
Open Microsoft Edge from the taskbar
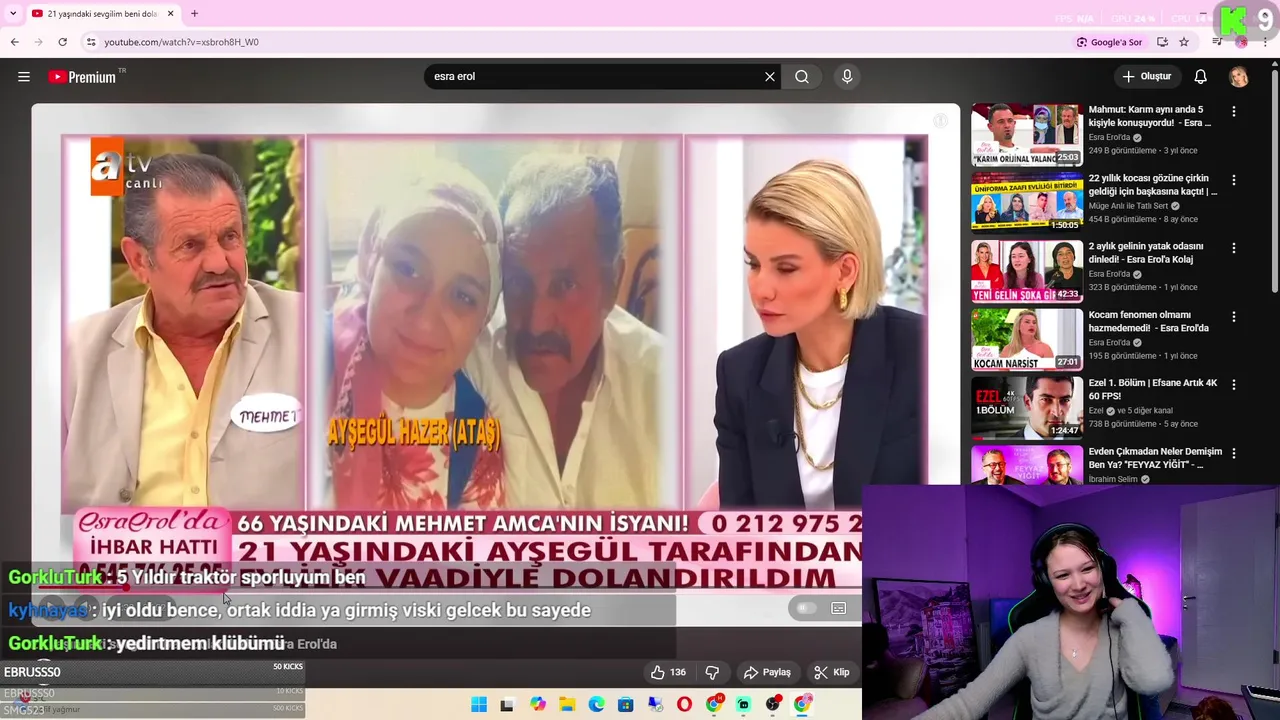[596, 705]
